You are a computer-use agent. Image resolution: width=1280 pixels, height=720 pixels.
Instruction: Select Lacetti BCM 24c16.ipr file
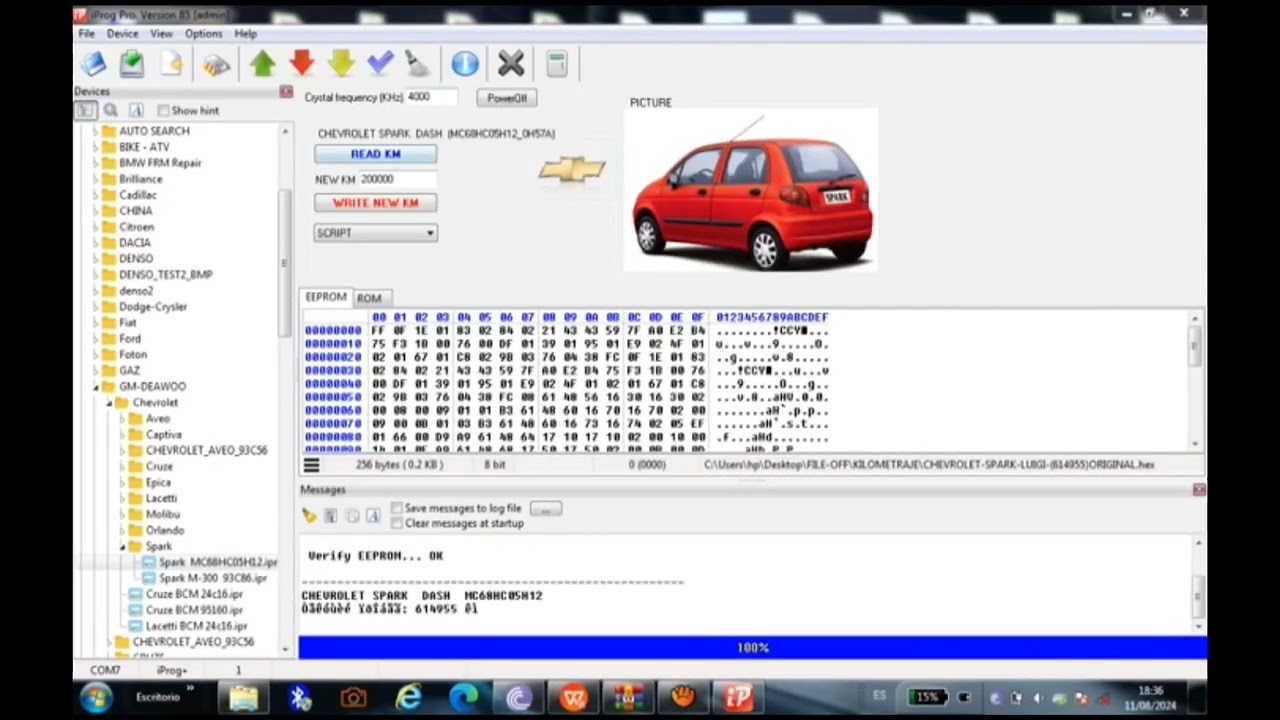[x=188, y=626]
